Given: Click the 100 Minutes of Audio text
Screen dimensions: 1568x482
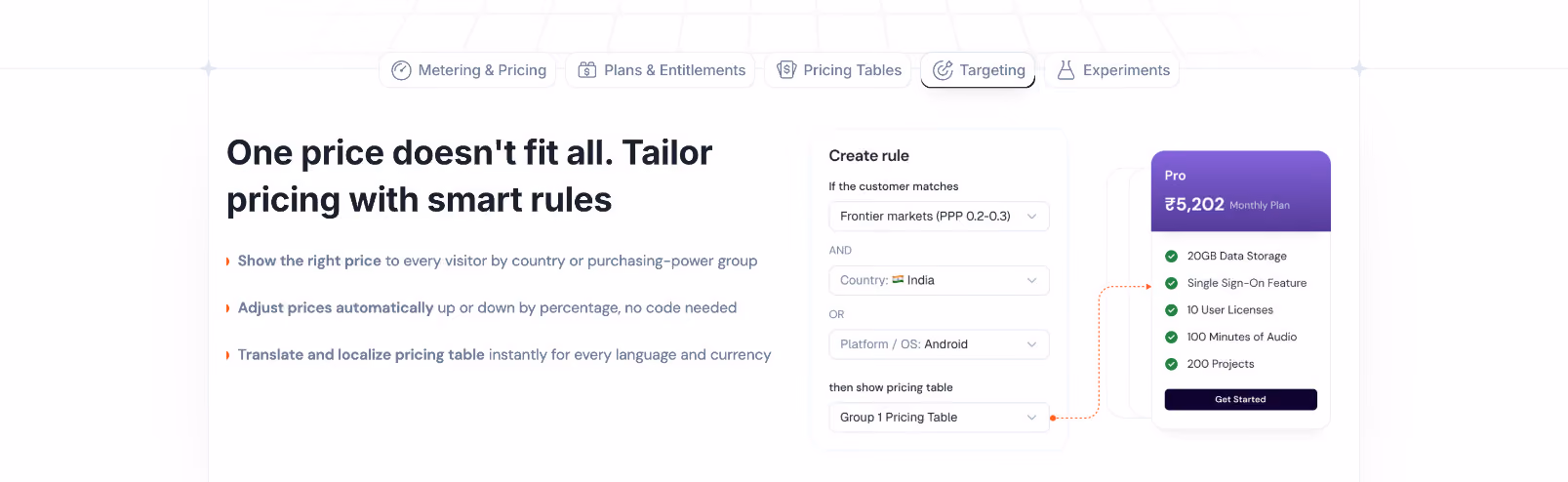Looking at the screenshot, I should coord(1241,338).
